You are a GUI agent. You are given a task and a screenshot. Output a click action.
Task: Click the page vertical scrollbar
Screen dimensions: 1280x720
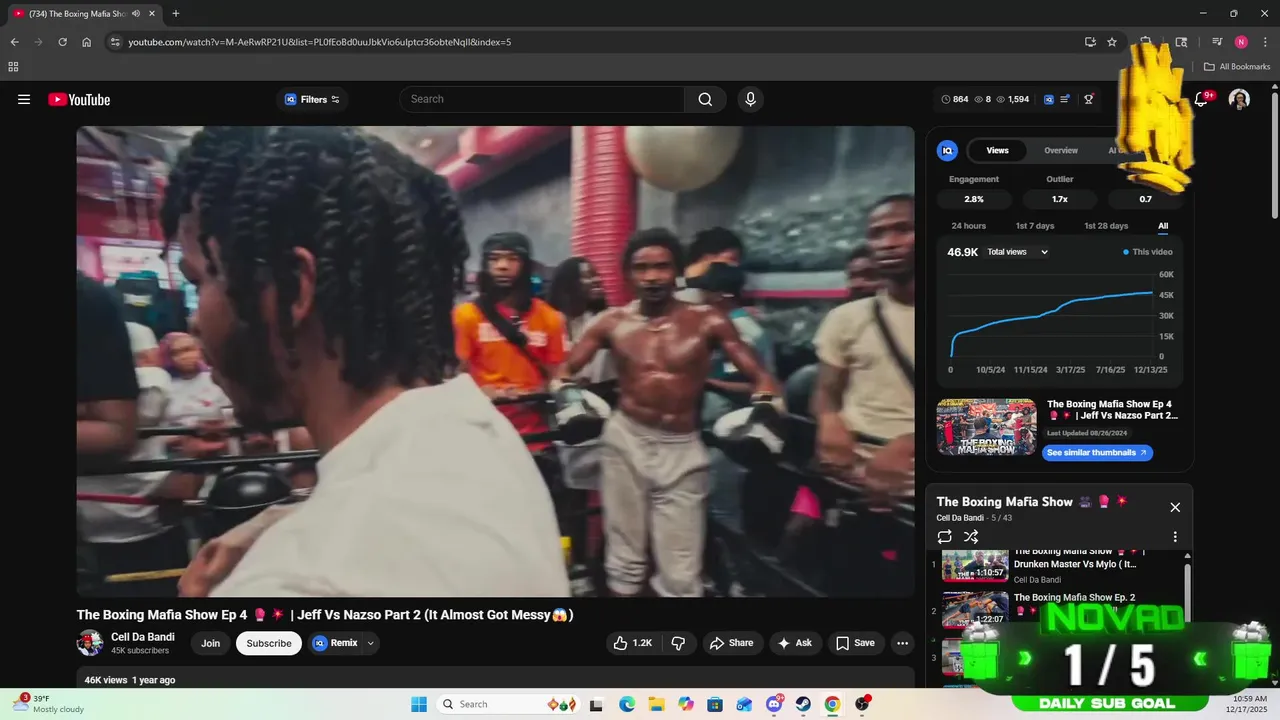pos(1274,155)
